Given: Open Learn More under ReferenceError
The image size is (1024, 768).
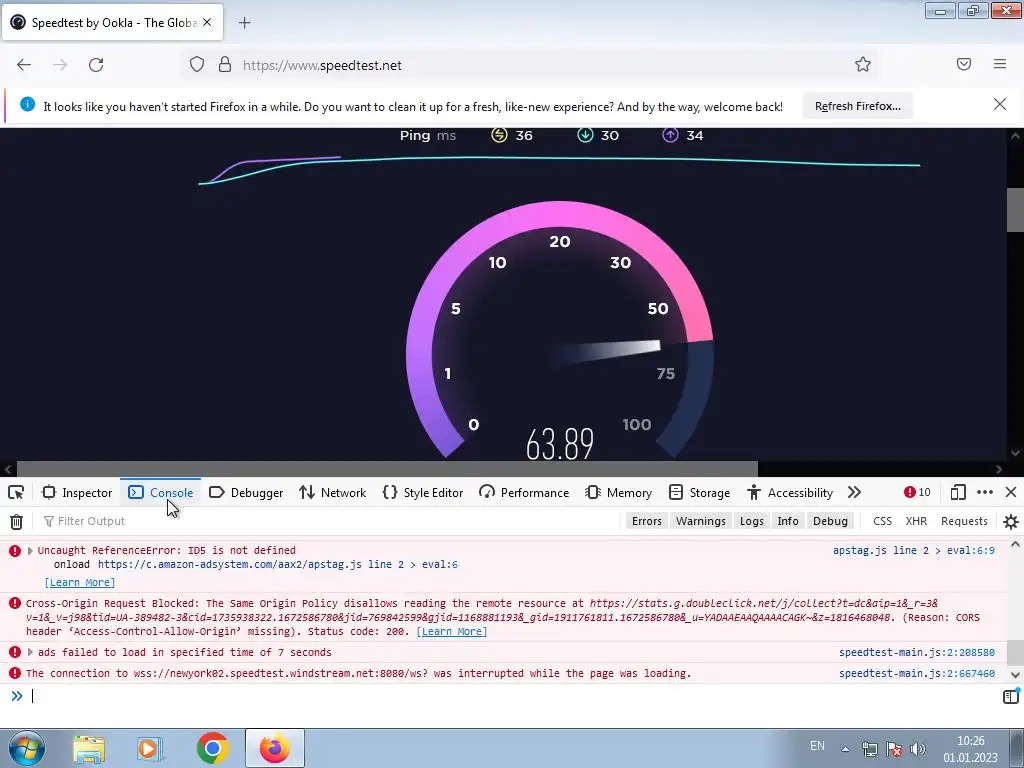Looking at the screenshot, I should pos(80,582).
